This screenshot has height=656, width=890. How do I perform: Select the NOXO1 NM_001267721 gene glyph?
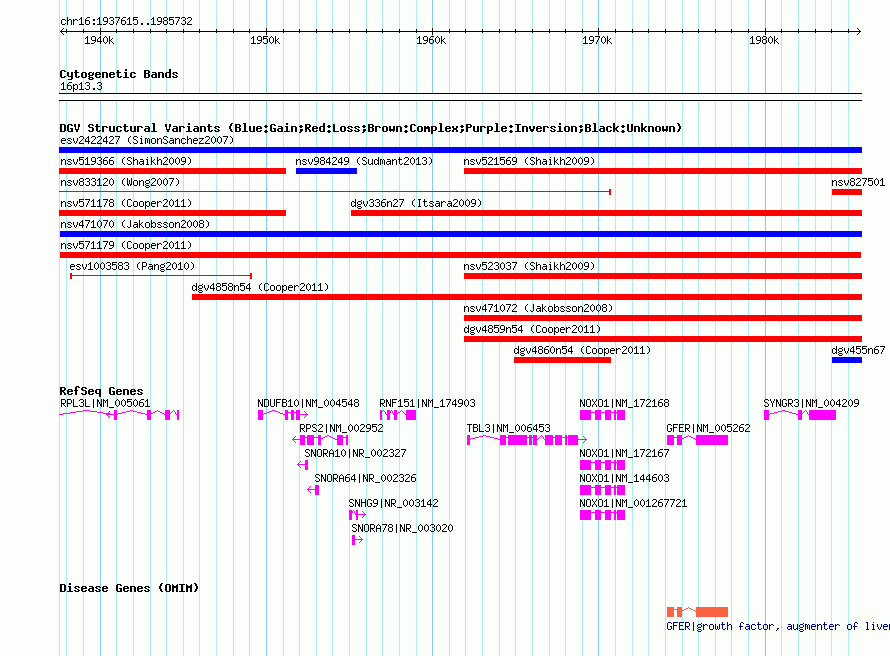602,515
